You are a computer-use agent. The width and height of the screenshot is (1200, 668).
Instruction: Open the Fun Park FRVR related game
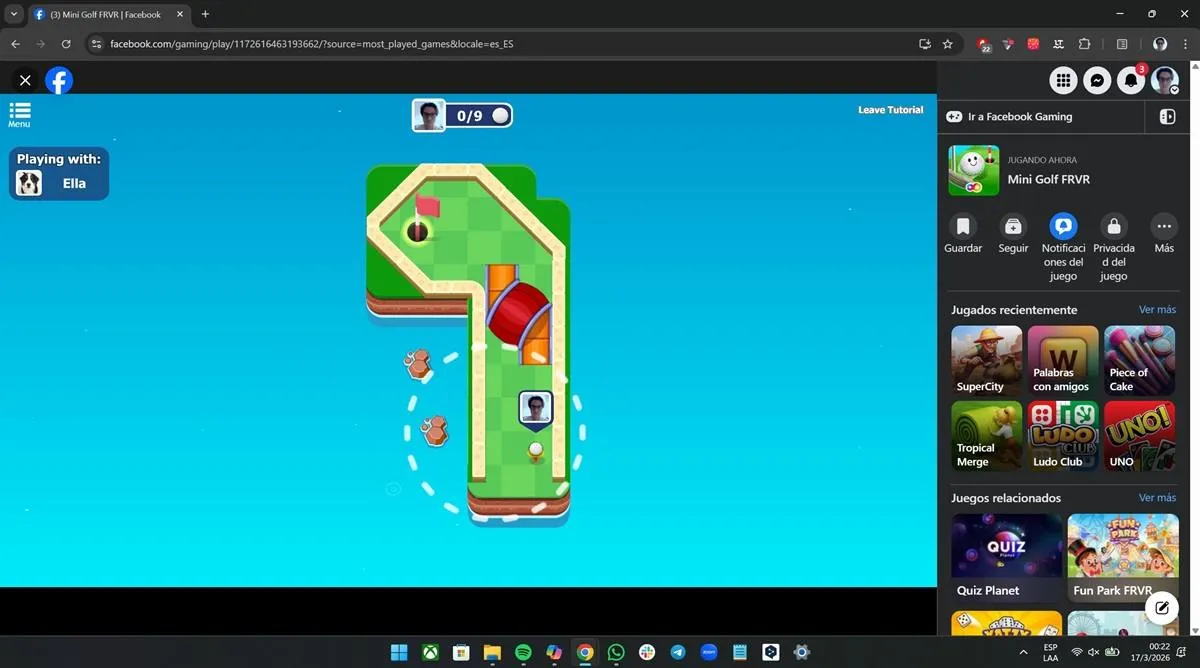[x=1123, y=557]
